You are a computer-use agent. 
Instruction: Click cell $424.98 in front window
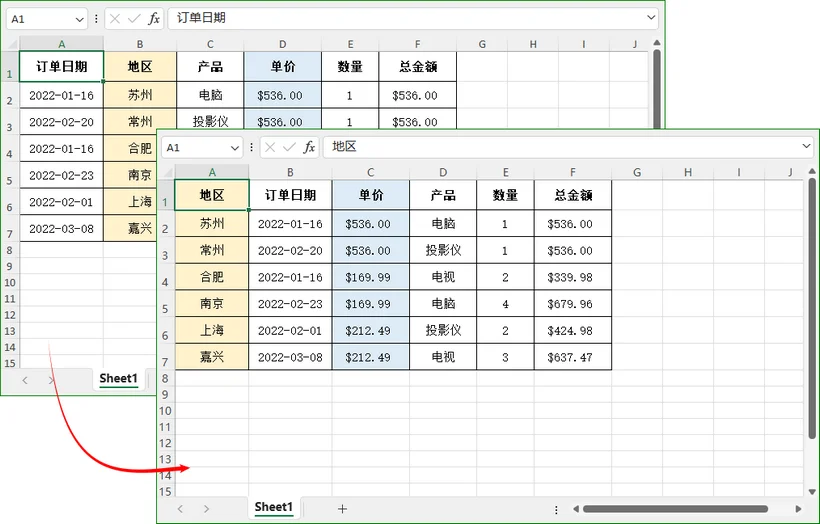tap(573, 331)
